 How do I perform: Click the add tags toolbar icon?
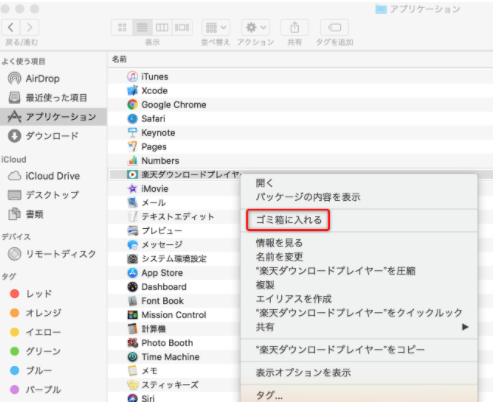334,27
